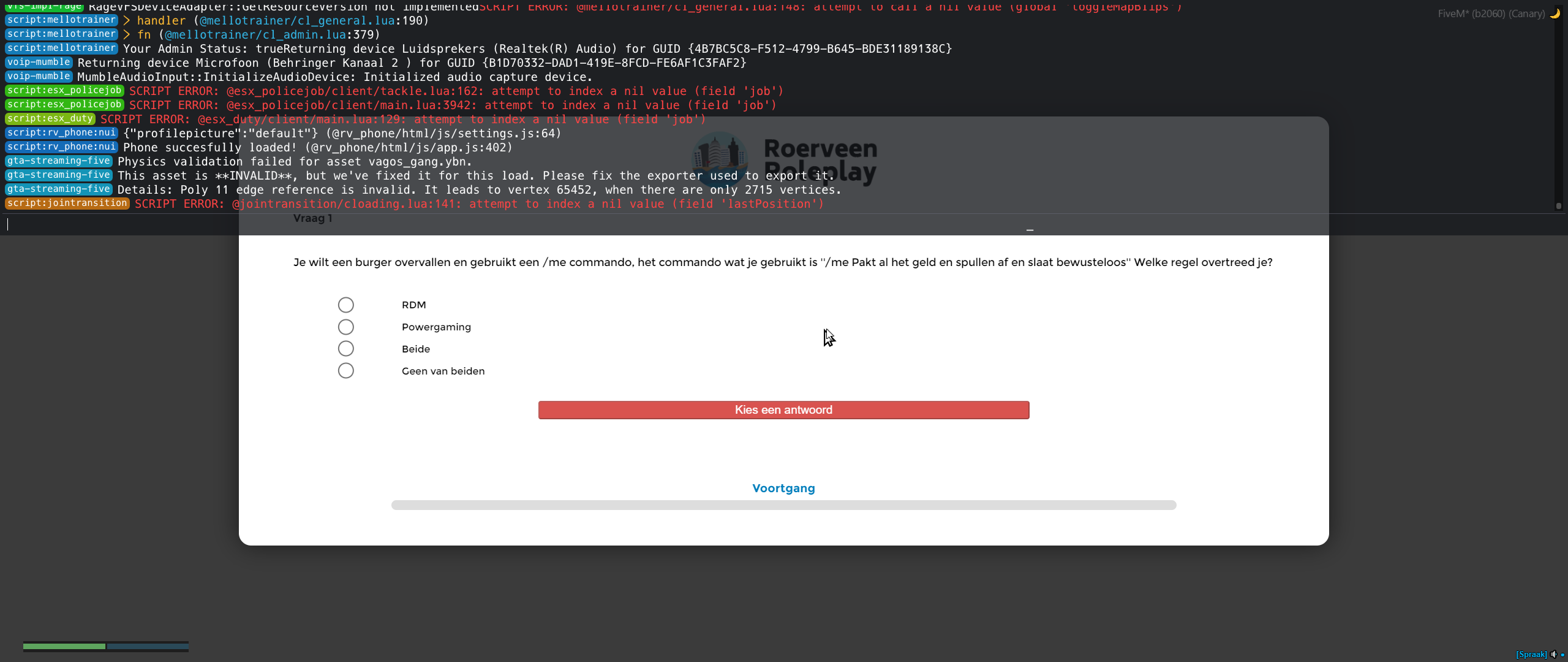Screen dimensions: 1568x662
Task: Click the moon icon beside FiveM label
Action: 1555,13
